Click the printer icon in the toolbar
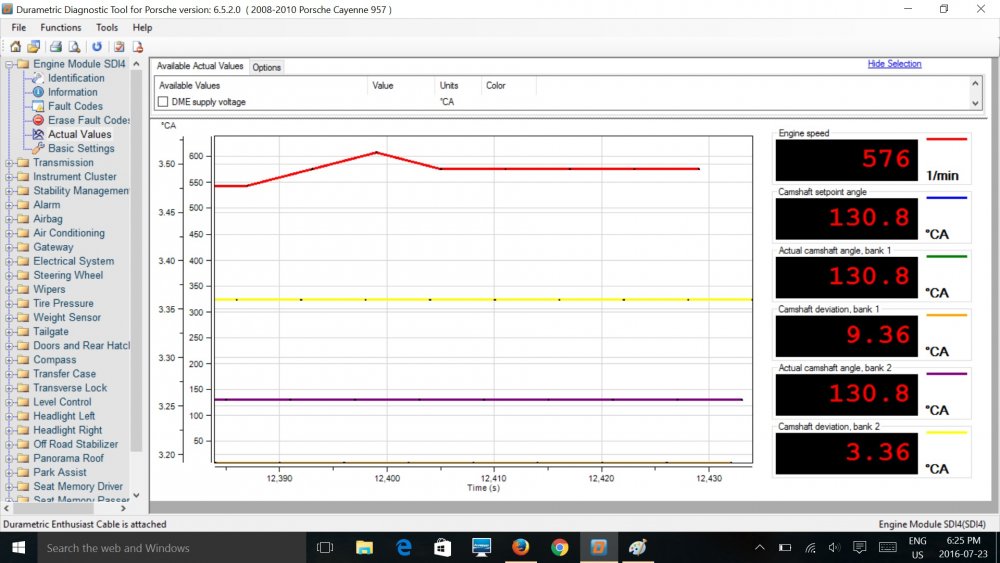This screenshot has width=1000, height=563. coord(56,46)
